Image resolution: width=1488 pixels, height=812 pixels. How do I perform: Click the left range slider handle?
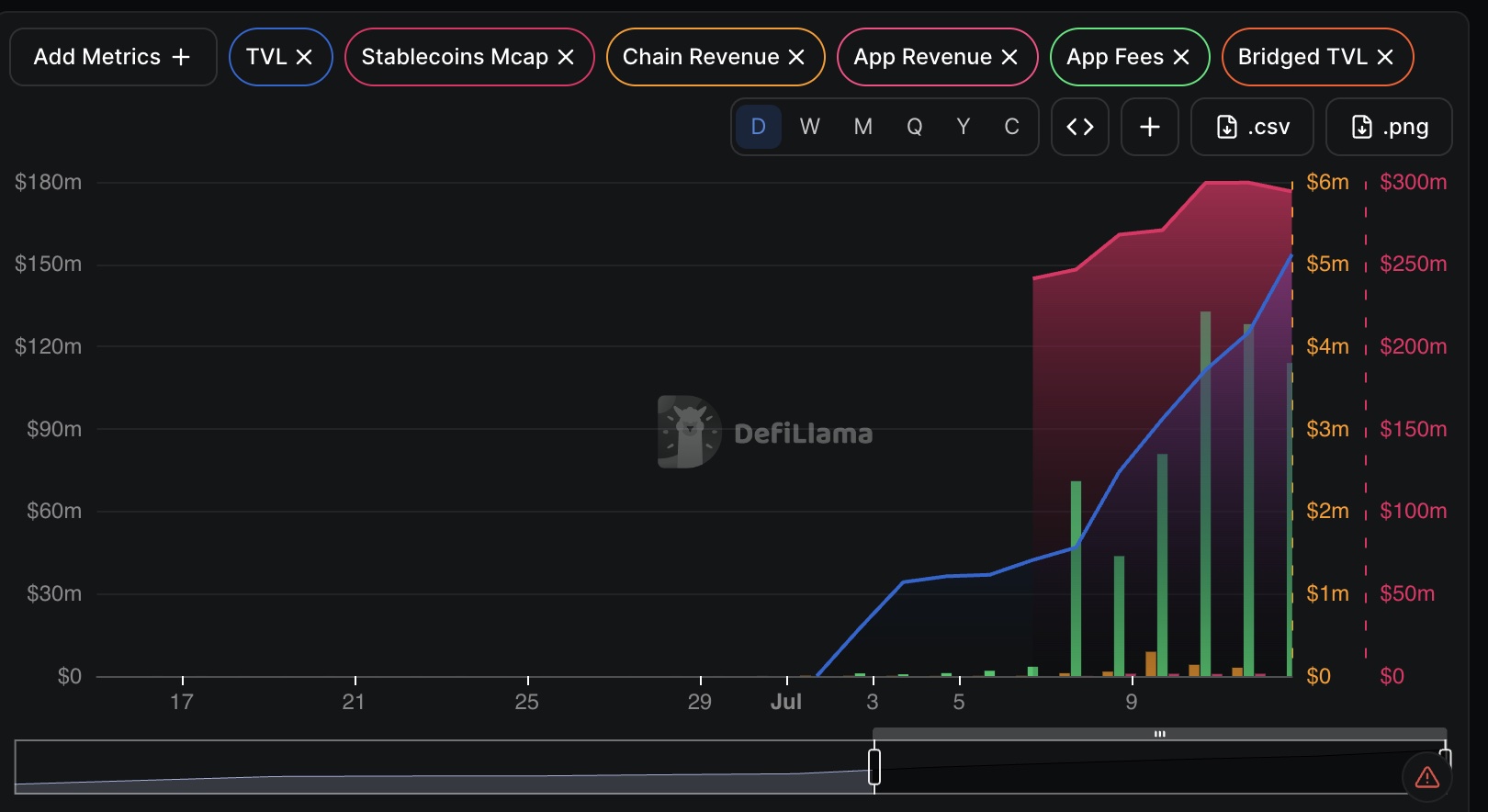874,767
